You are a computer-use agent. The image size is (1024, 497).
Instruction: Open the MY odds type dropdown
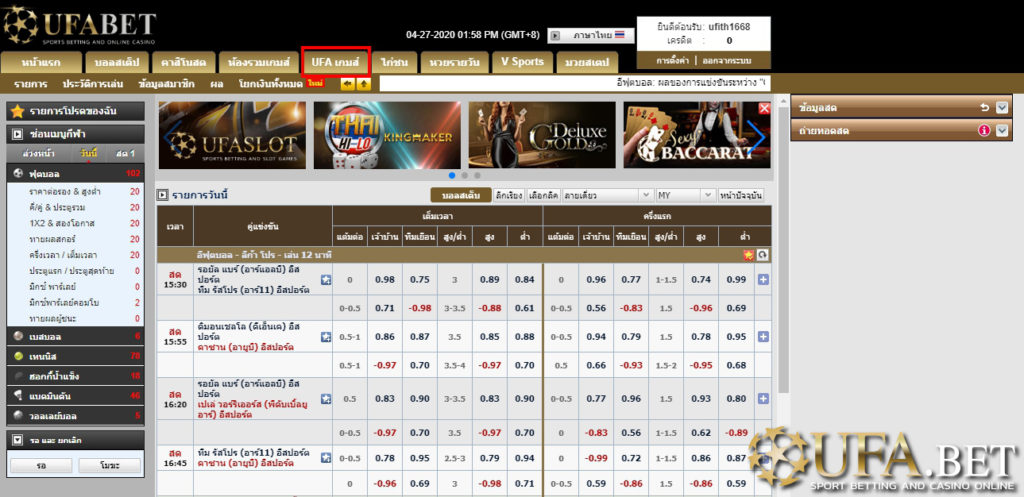686,195
